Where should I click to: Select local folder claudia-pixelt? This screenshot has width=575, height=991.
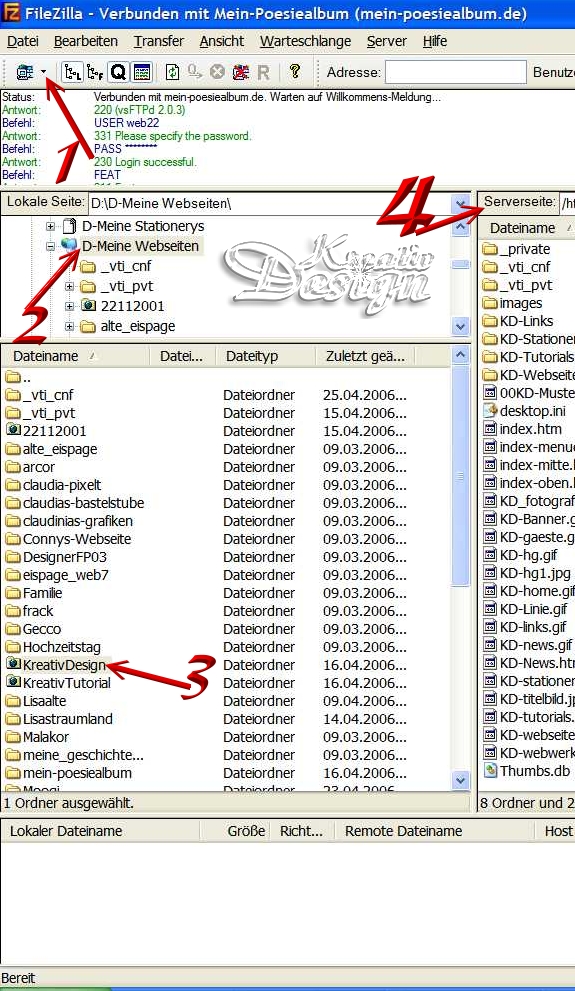62,485
